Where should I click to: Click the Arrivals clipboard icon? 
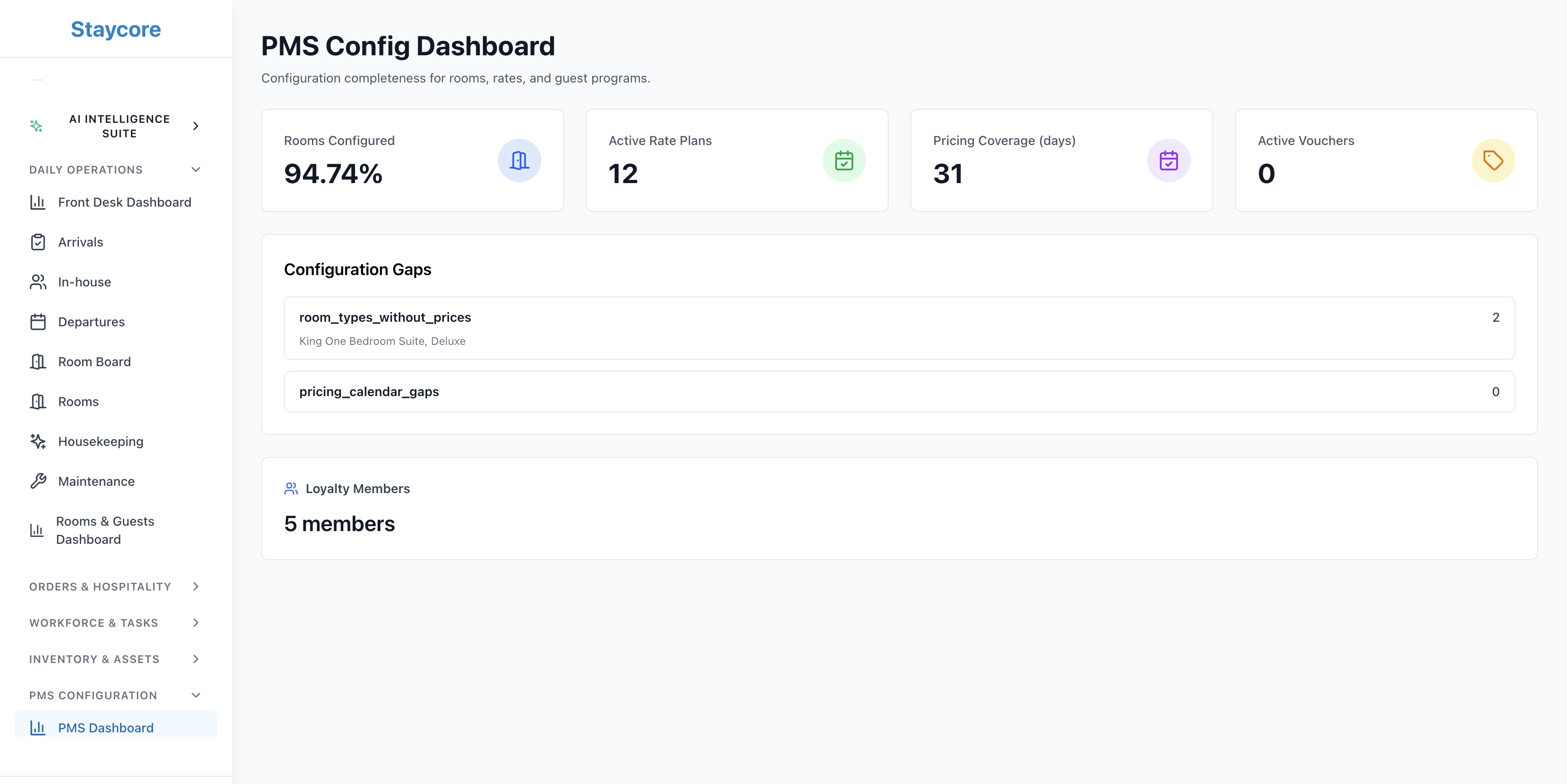pos(38,242)
